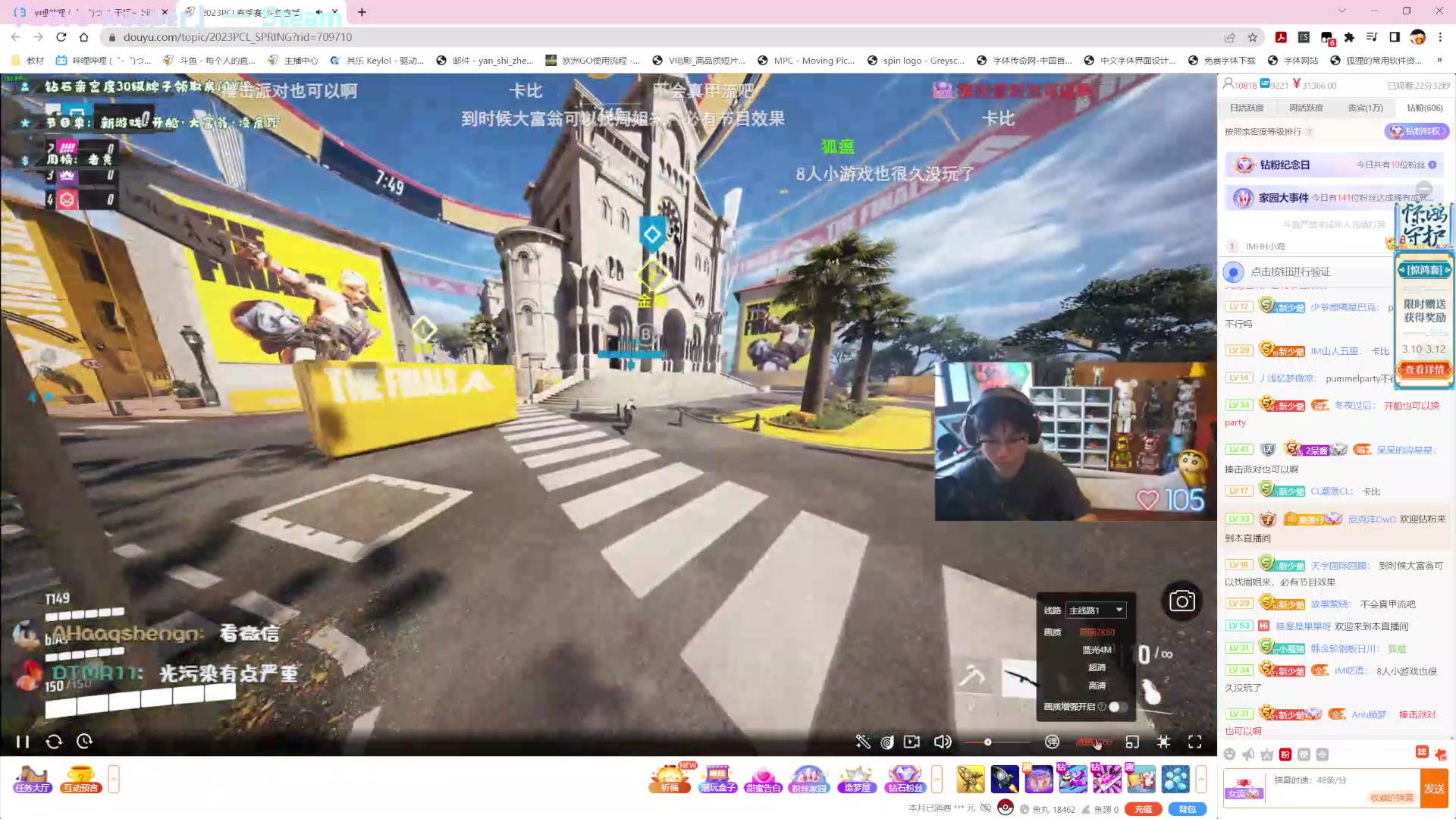Screen dimensions: 1456x819
Task: Toggle hidden spending eye icon
Action: (985, 808)
